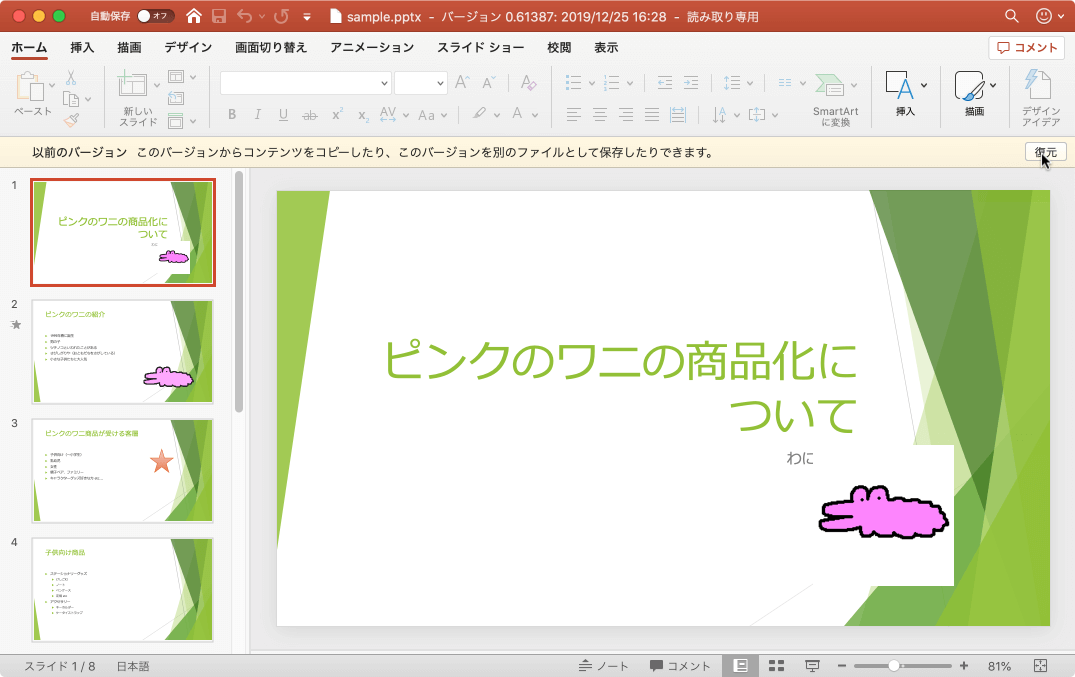Click the Strikethrough icon
This screenshot has height=677, width=1075.
click(x=310, y=115)
